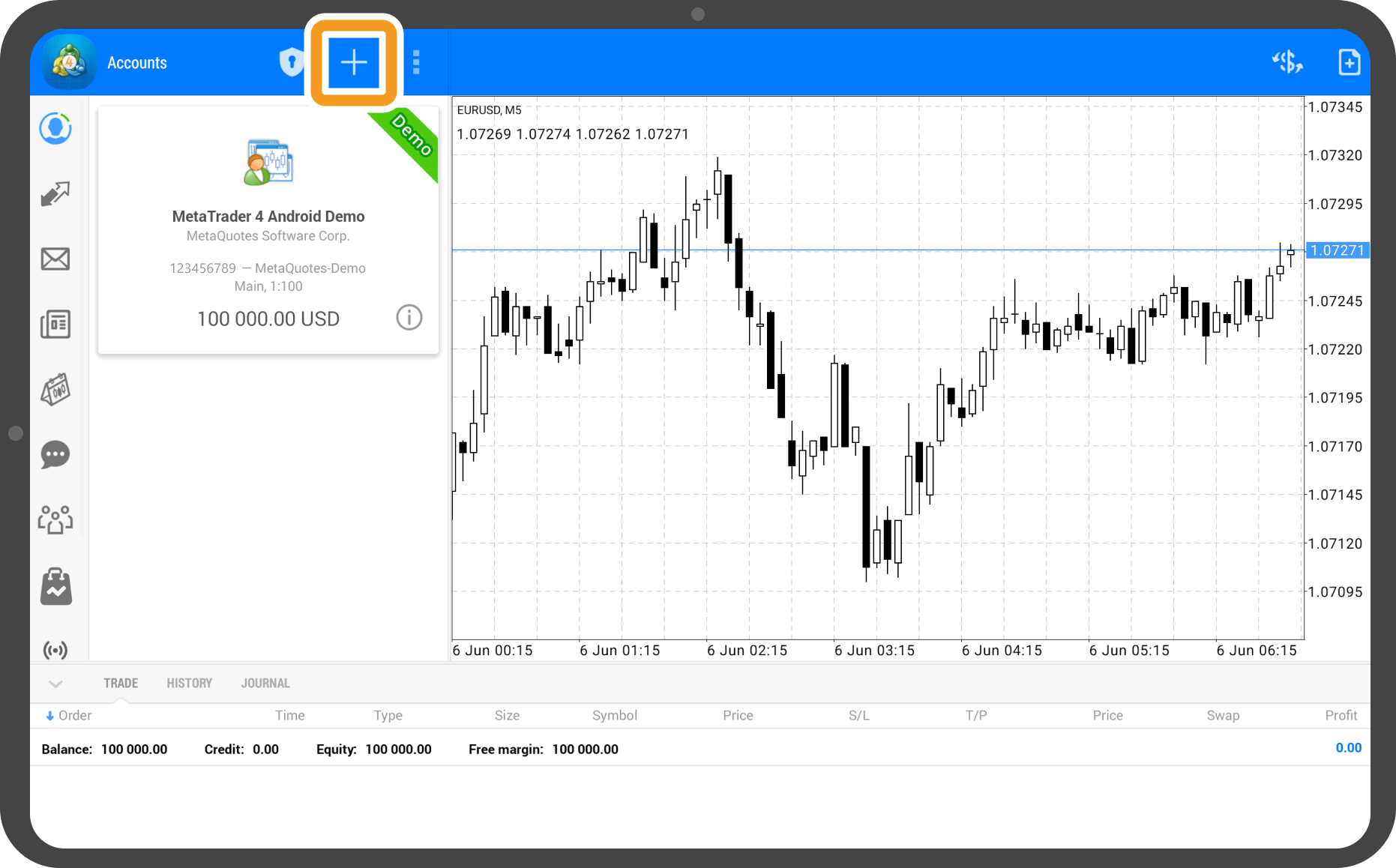Image resolution: width=1396 pixels, height=868 pixels.
Task: Click the 1.07345 price axis label
Action: click(1335, 107)
